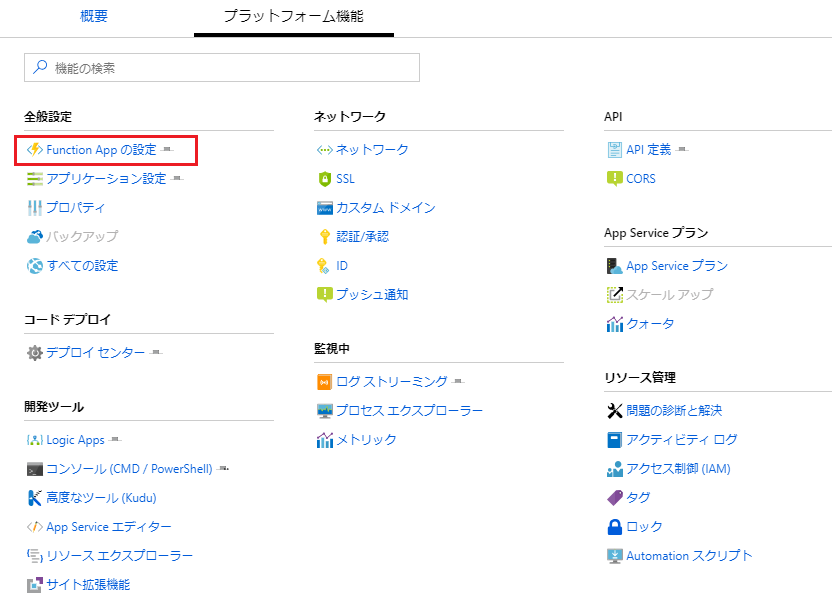Open プッシュ通知 link
This screenshot has height=602, width=832.
click(372, 294)
